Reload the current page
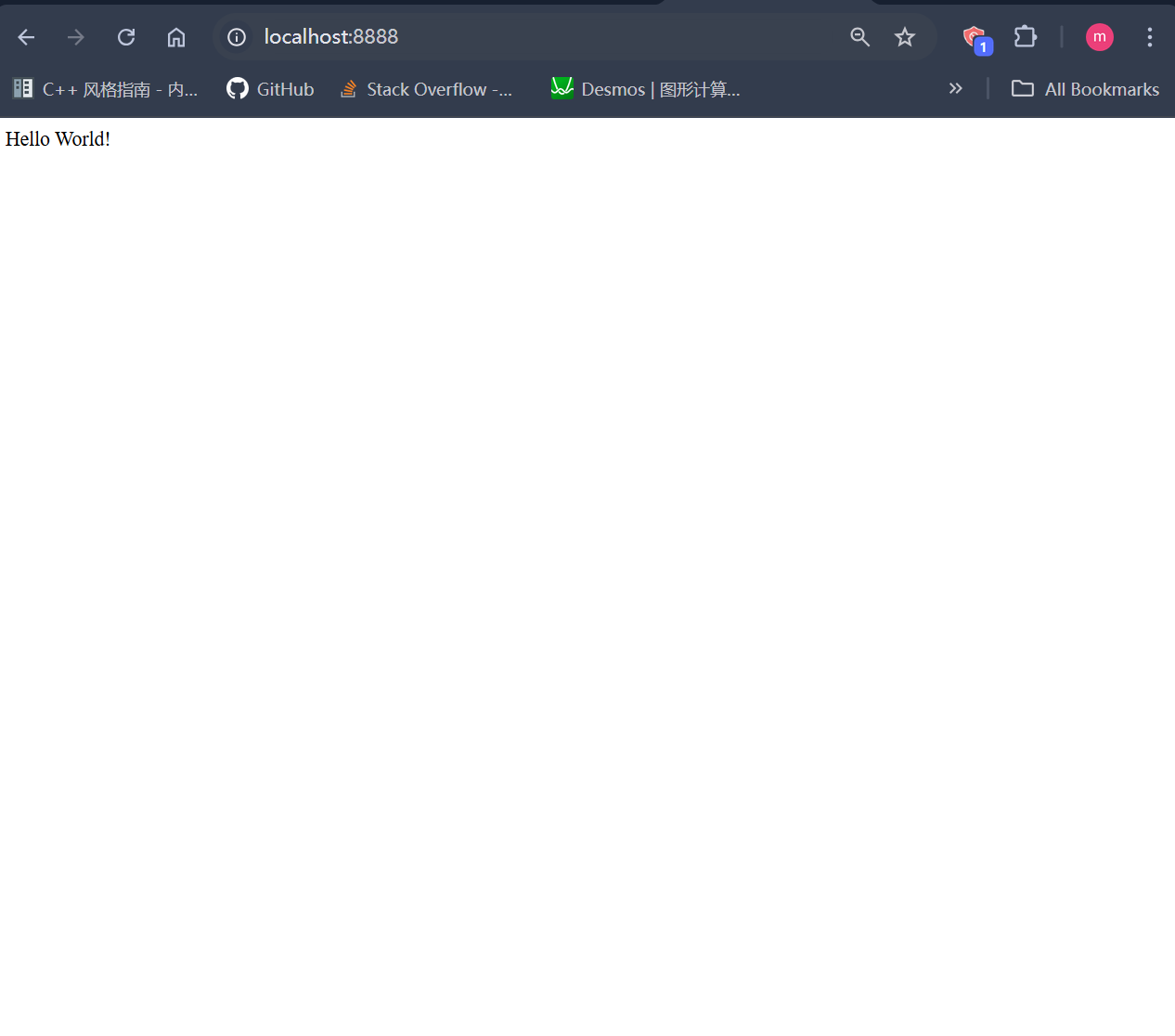 coord(126,37)
